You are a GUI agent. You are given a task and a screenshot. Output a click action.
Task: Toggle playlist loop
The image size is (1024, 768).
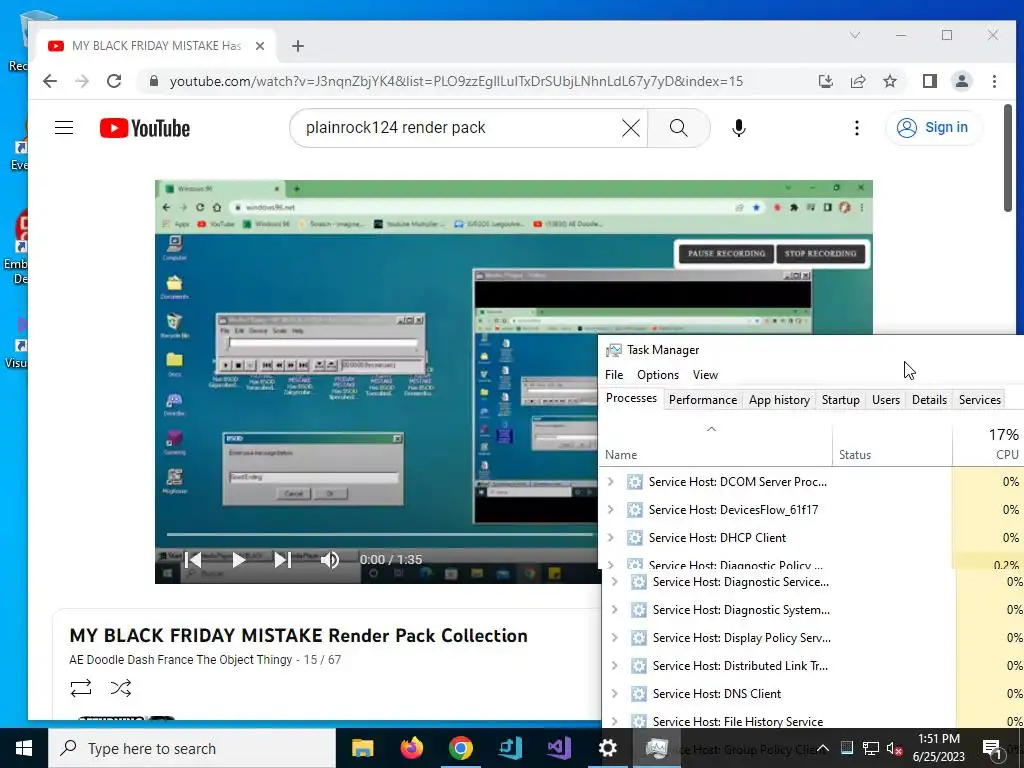pos(81,688)
